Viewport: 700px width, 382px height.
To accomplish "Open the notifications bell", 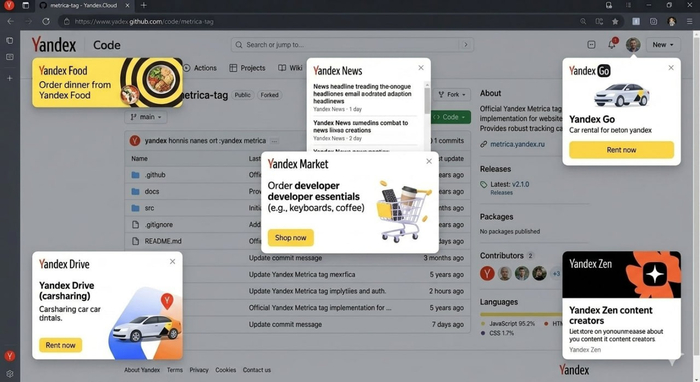I will click(612, 44).
